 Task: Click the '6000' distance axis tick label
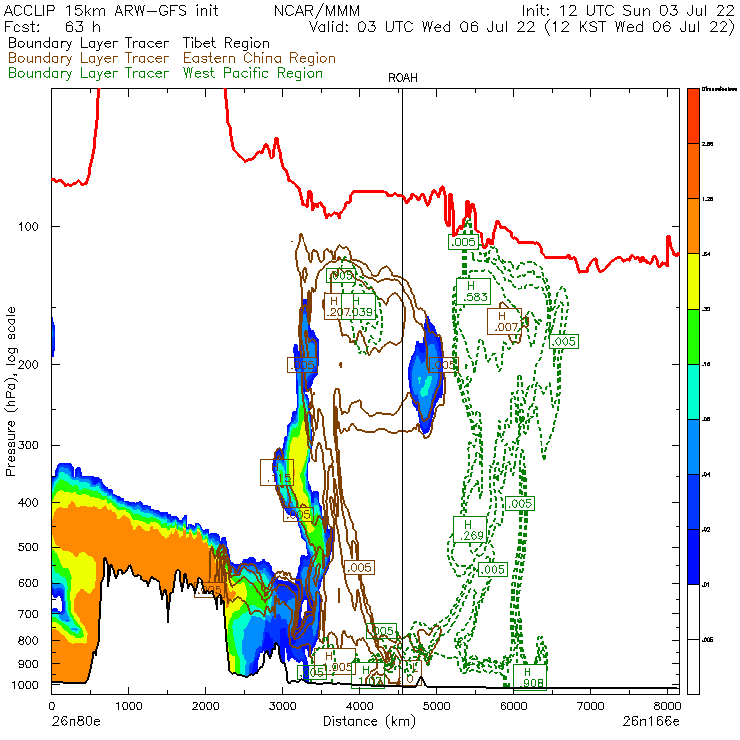[x=513, y=706]
